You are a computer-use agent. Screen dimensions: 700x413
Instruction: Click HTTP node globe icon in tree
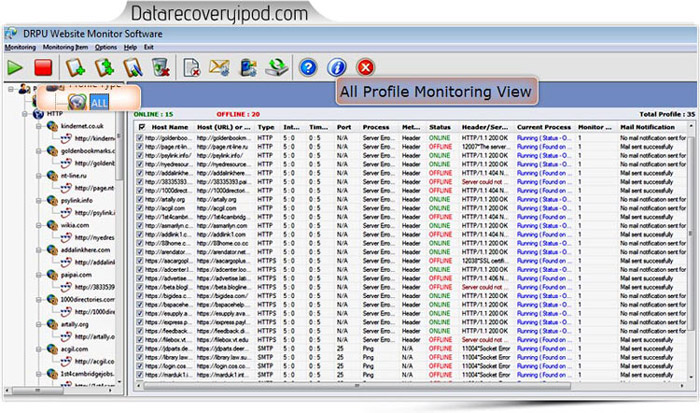[x=38, y=114]
